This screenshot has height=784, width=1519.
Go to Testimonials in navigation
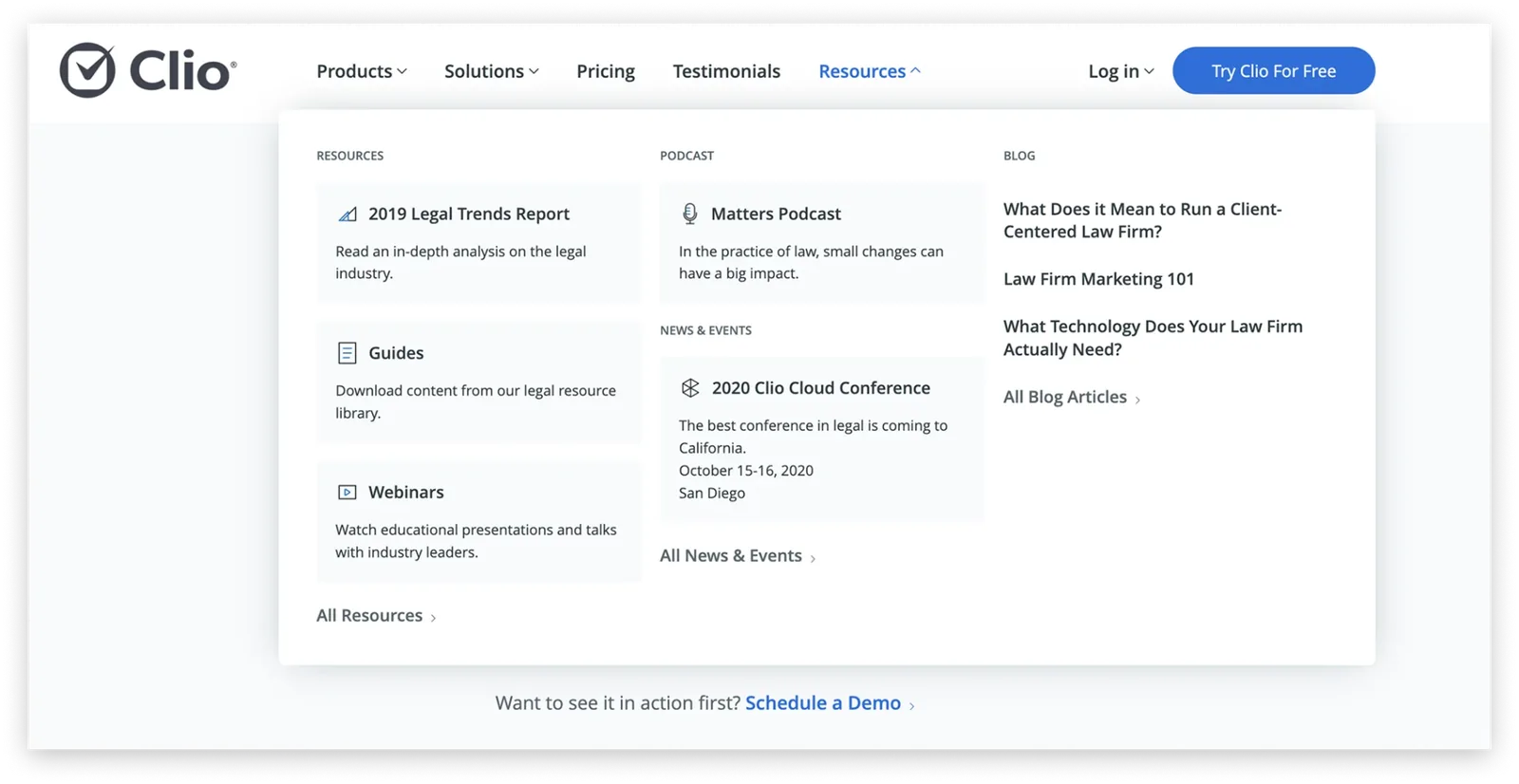[726, 71]
